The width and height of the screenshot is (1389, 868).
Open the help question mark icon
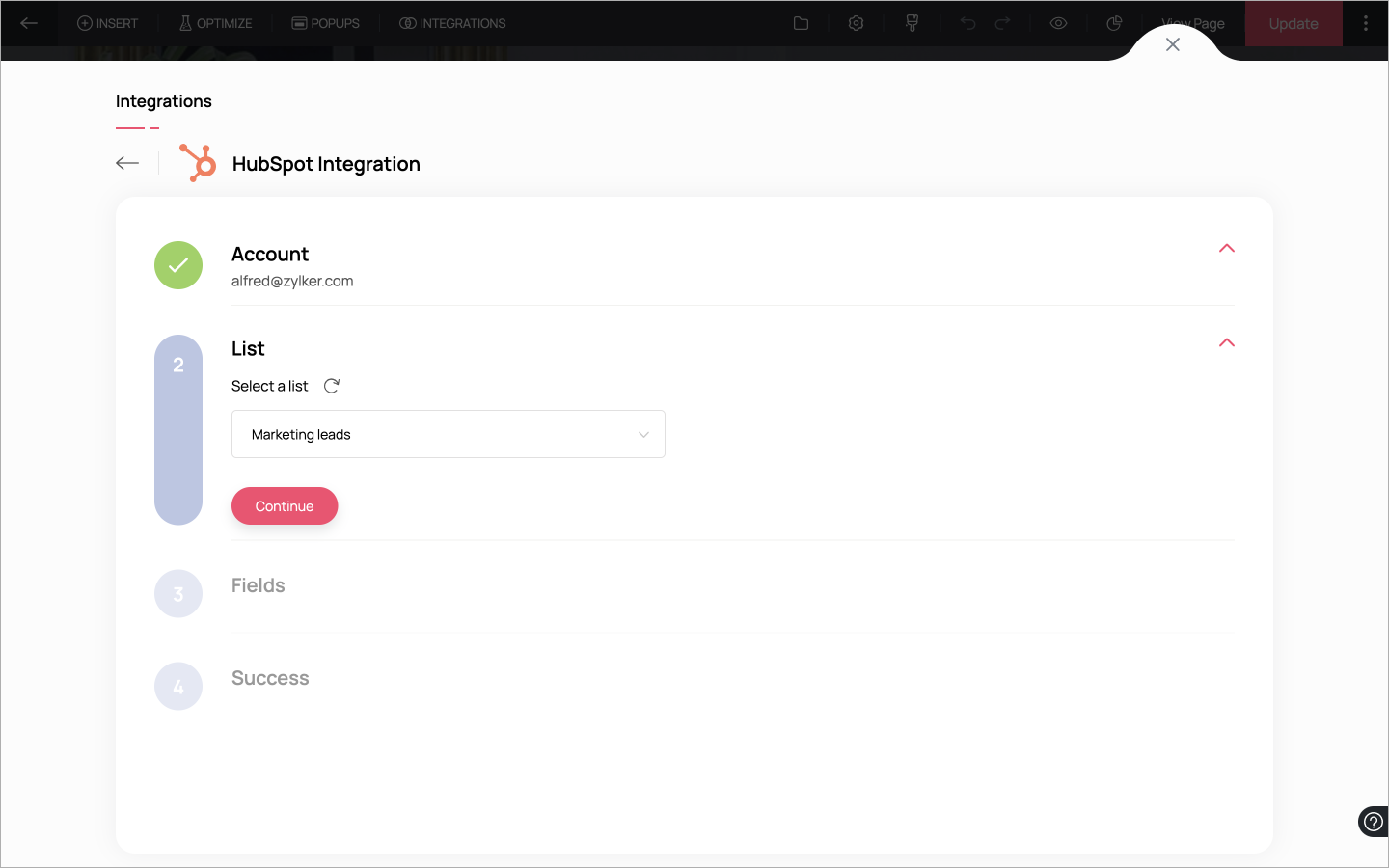pos(1373,822)
